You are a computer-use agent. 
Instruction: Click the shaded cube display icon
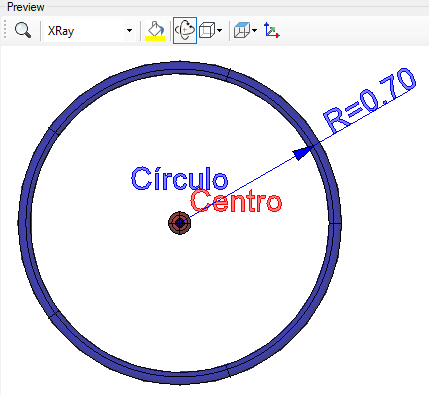[242, 30]
